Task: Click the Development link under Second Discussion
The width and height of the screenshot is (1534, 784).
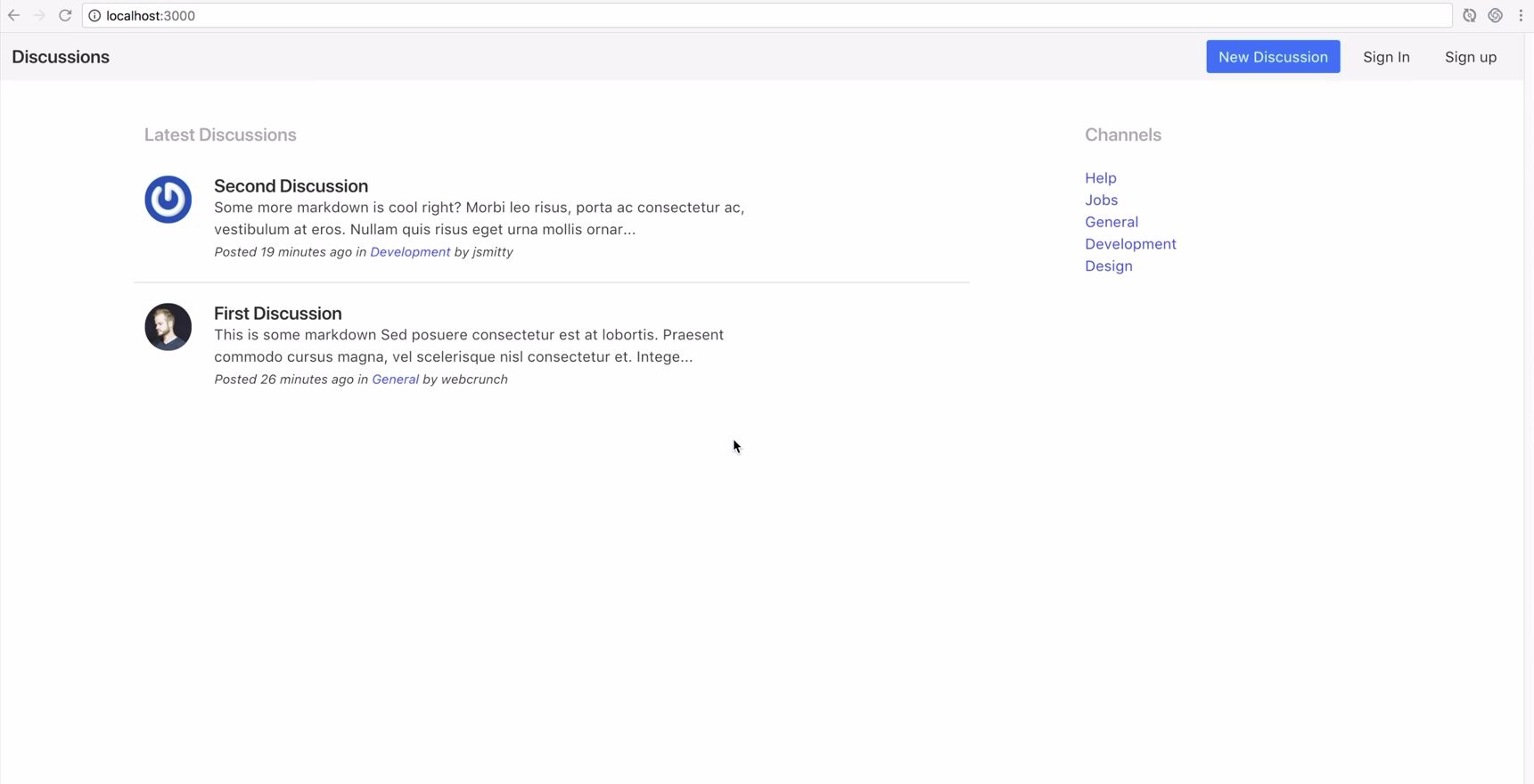Action: 410,252
